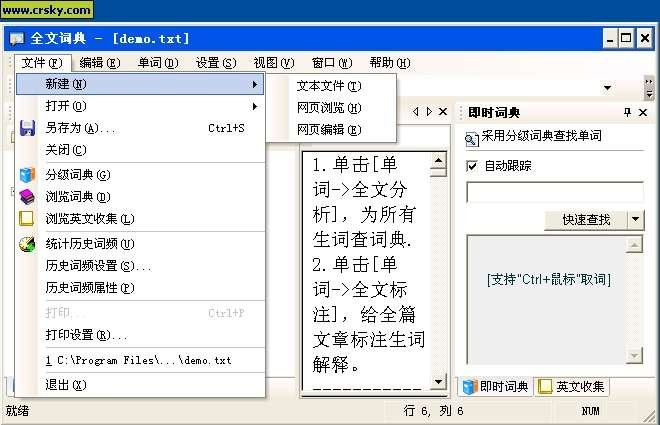This screenshot has width=660, height=425.
Task: Switch to the 英文收集 bottom tab
Action: click(x=572, y=386)
